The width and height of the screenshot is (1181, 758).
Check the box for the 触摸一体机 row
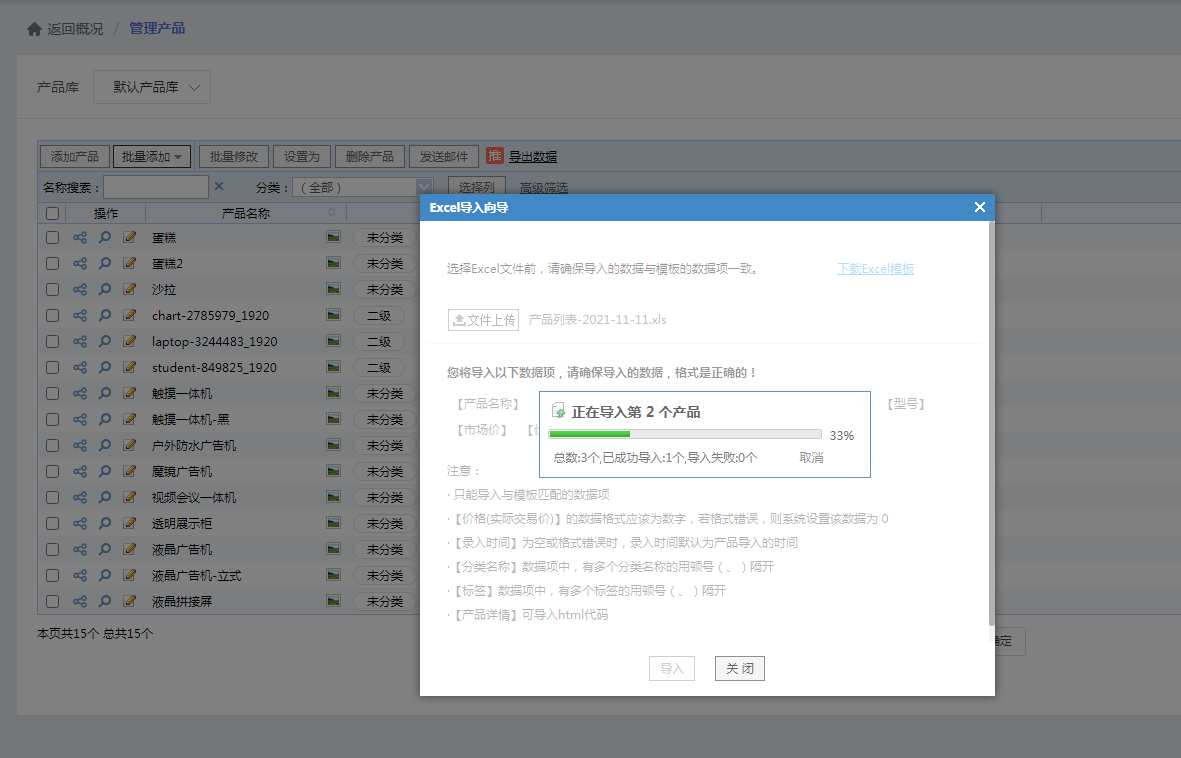[52, 393]
